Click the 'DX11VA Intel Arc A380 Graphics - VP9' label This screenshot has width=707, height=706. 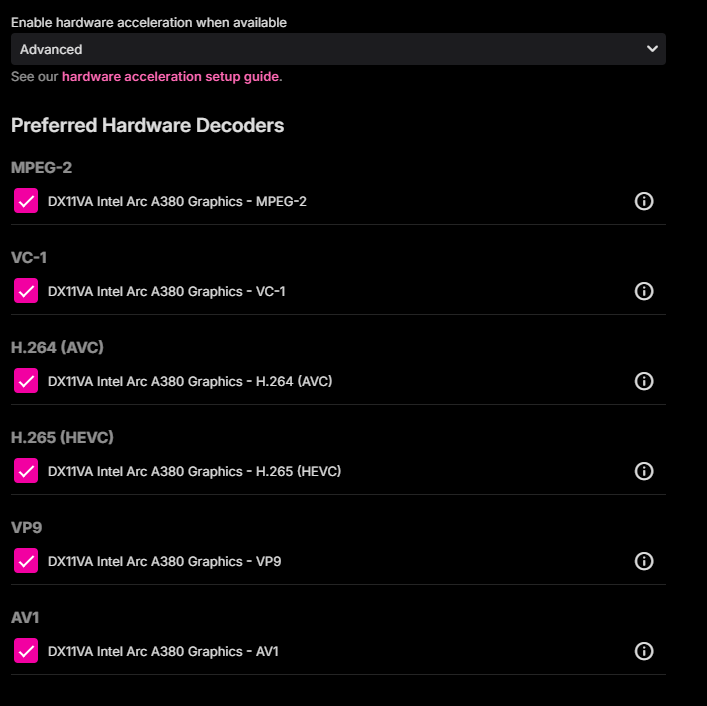coord(165,561)
